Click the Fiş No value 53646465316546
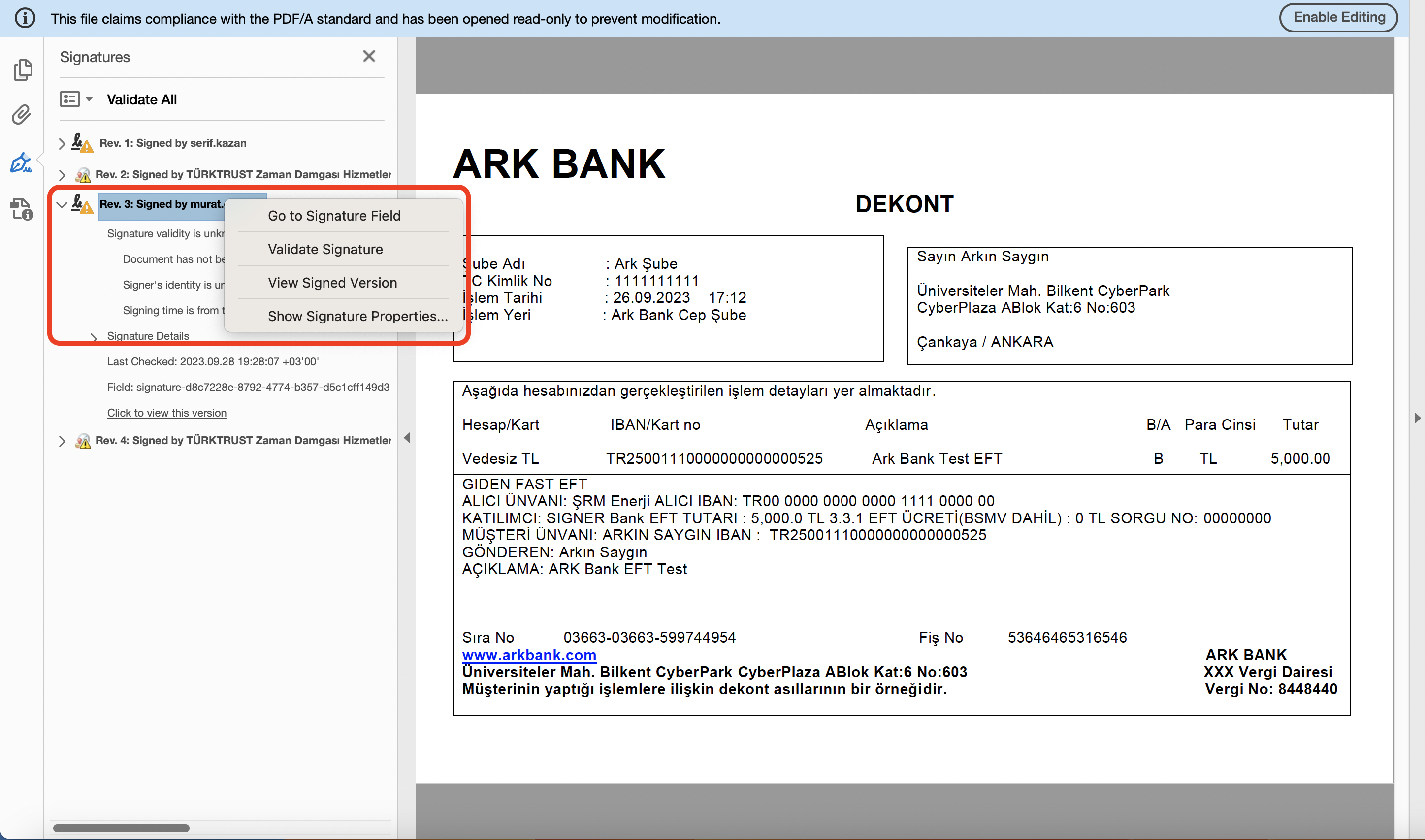 click(1068, 637)
